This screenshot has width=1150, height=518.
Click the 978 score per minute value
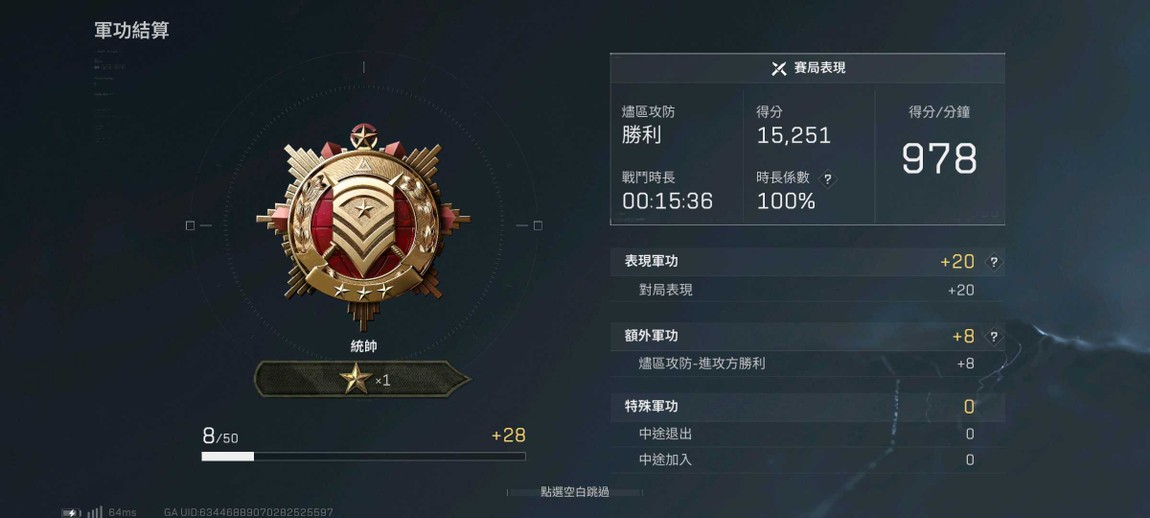939,158
